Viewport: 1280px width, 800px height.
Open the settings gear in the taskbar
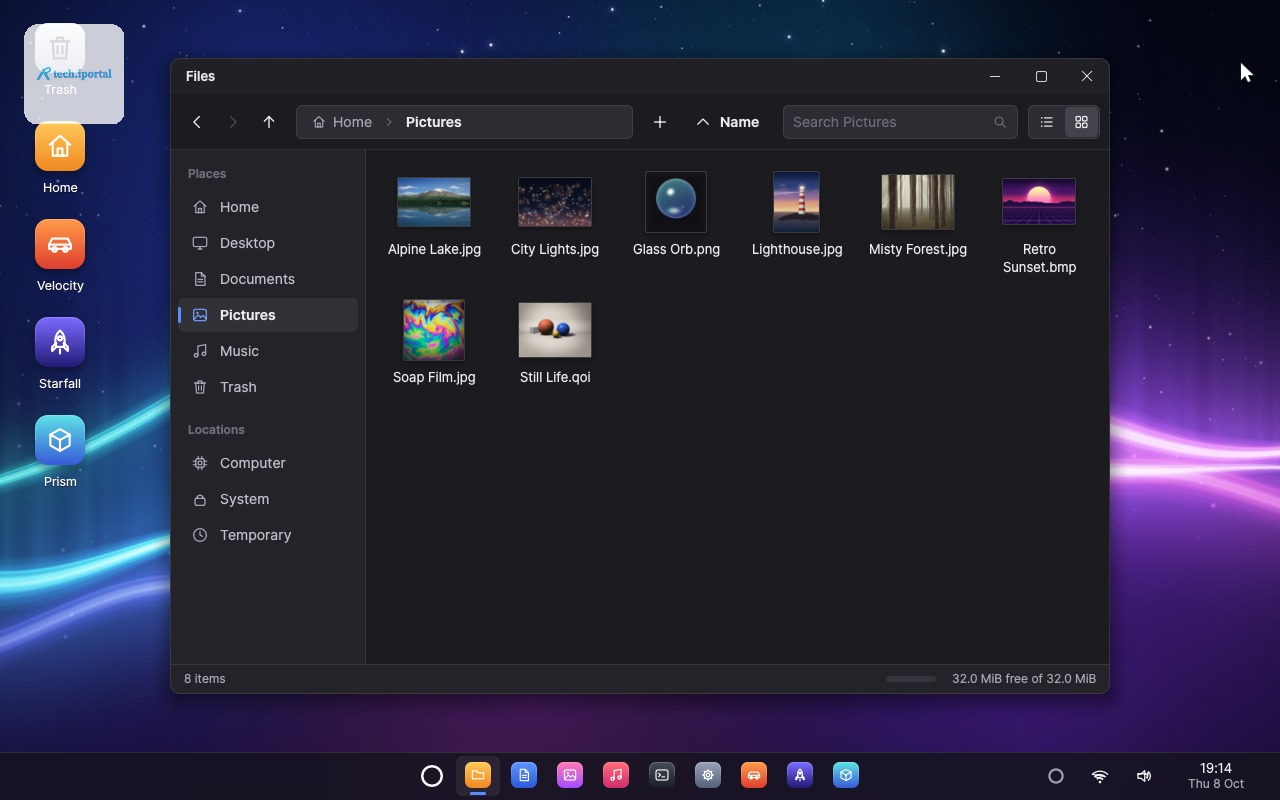(x=708, y=775)
